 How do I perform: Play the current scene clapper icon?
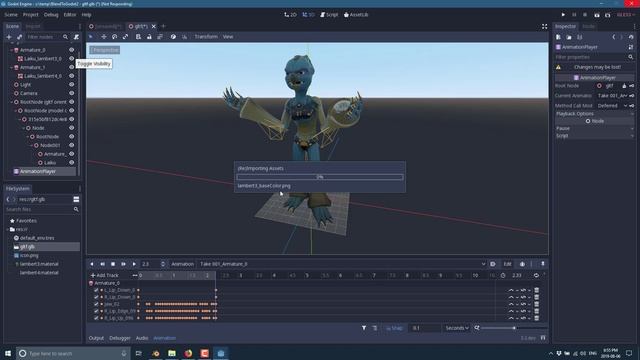(597, 15)
